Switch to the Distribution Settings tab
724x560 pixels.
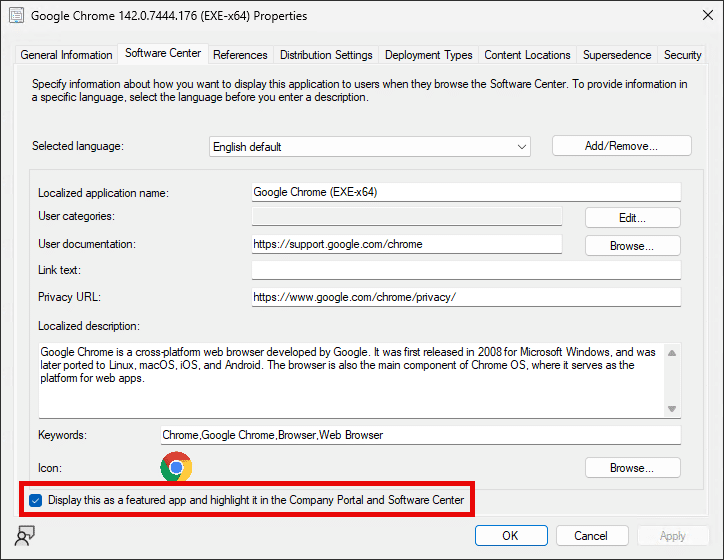[x=326, y=55]
